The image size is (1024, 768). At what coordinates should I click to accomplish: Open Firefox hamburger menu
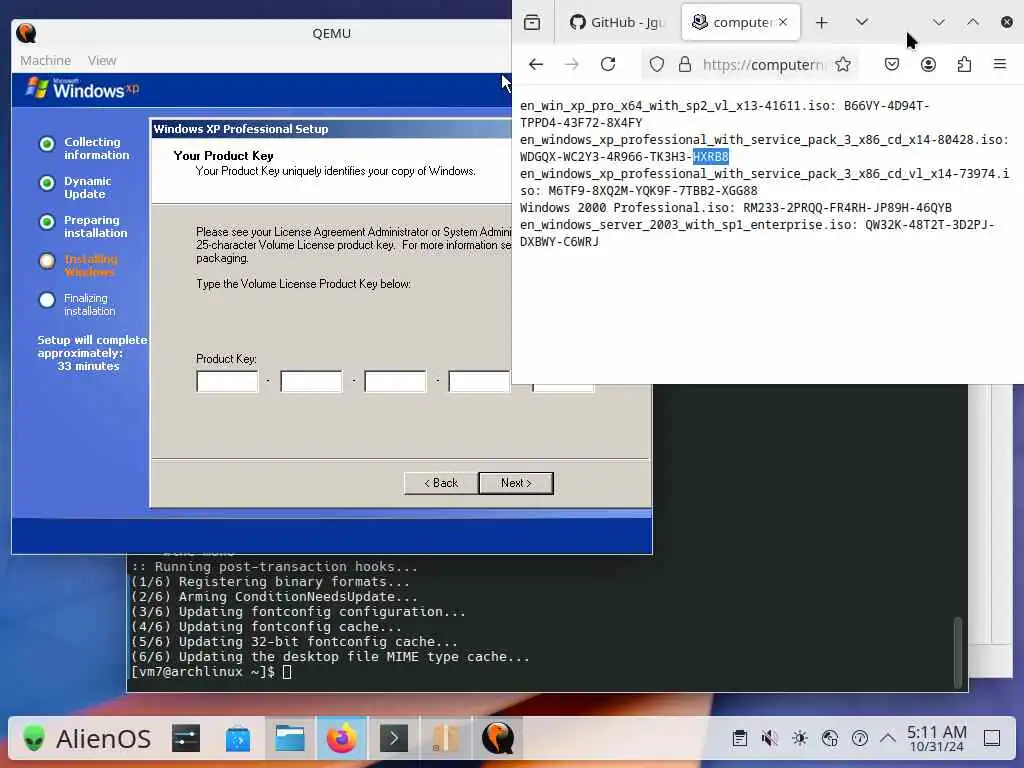[x=1000, y=64]
